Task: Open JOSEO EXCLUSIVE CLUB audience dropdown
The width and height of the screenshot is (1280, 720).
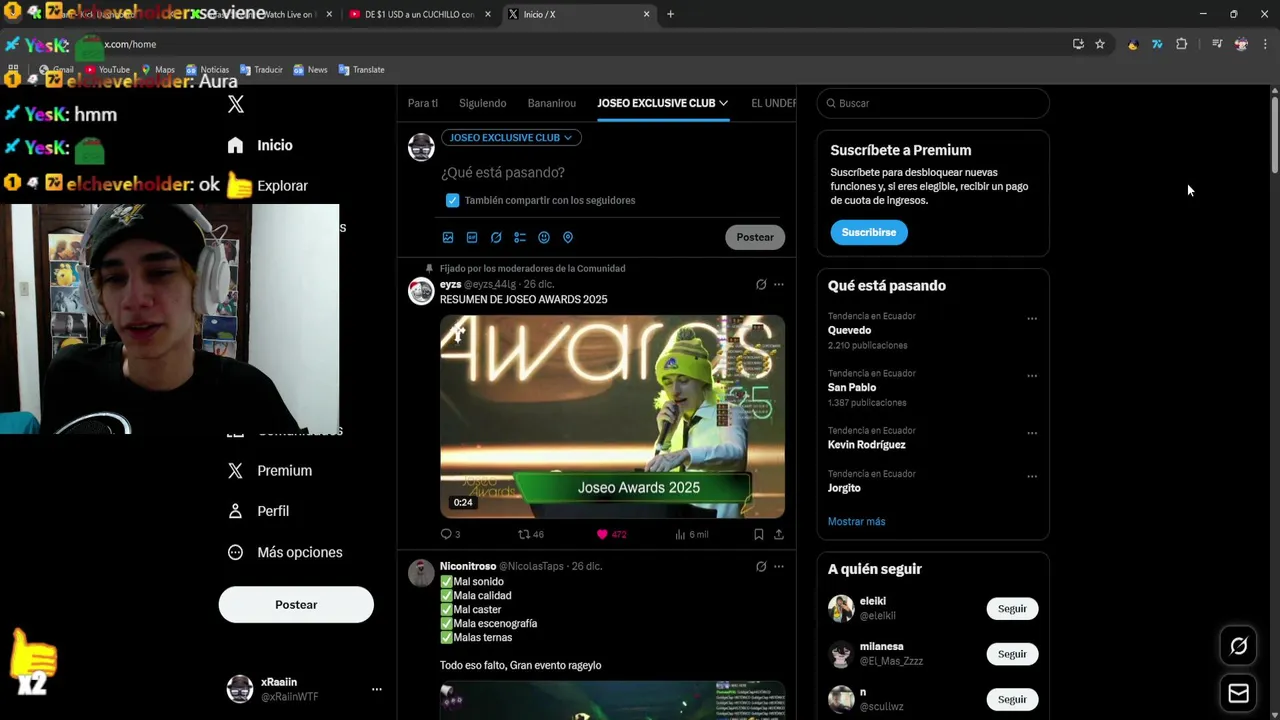Action: tap(511, 137)
